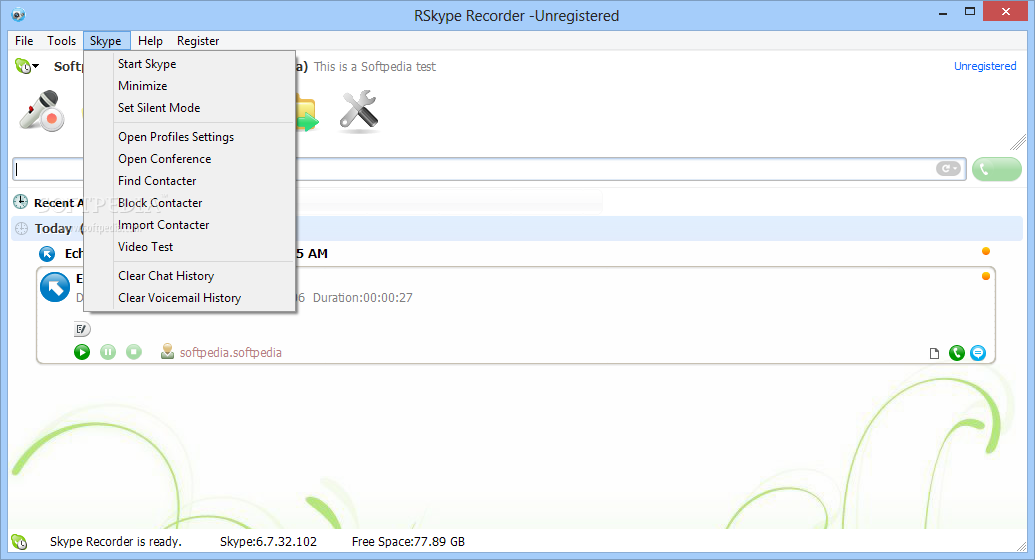Click the 'Duration:00:00:27' text
Image resolution: width=1035 pixels, height=560 pixels.
tap(362, 298)
